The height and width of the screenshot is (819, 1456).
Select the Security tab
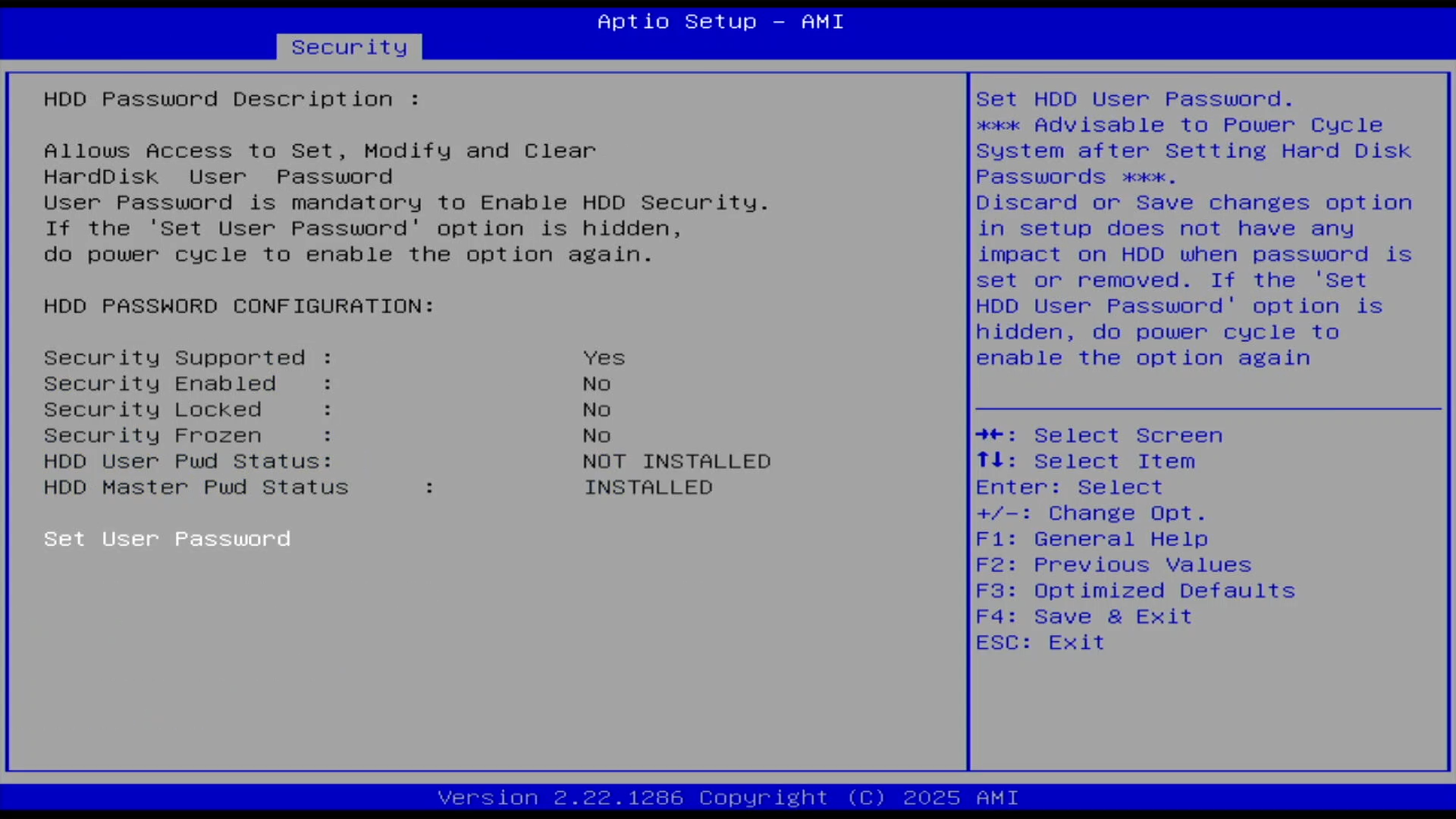(349, 47)
